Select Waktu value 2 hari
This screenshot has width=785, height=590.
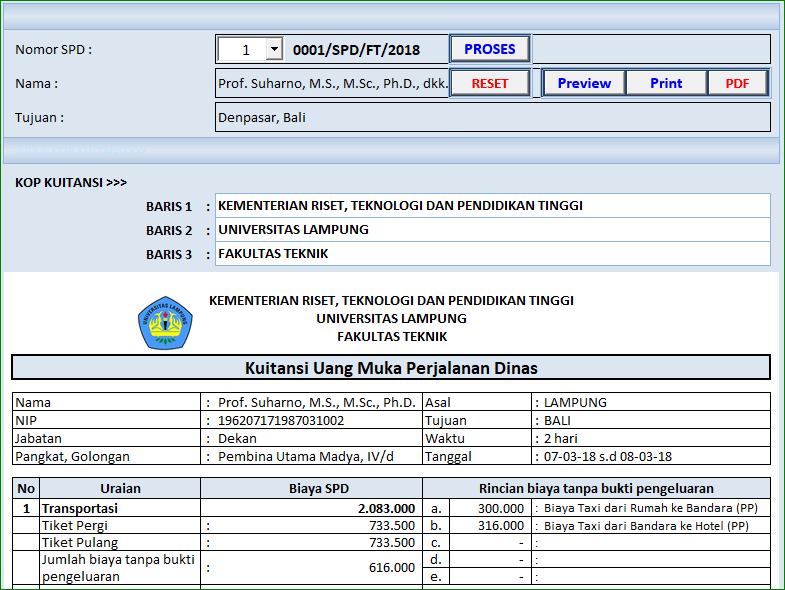[560, 439]
